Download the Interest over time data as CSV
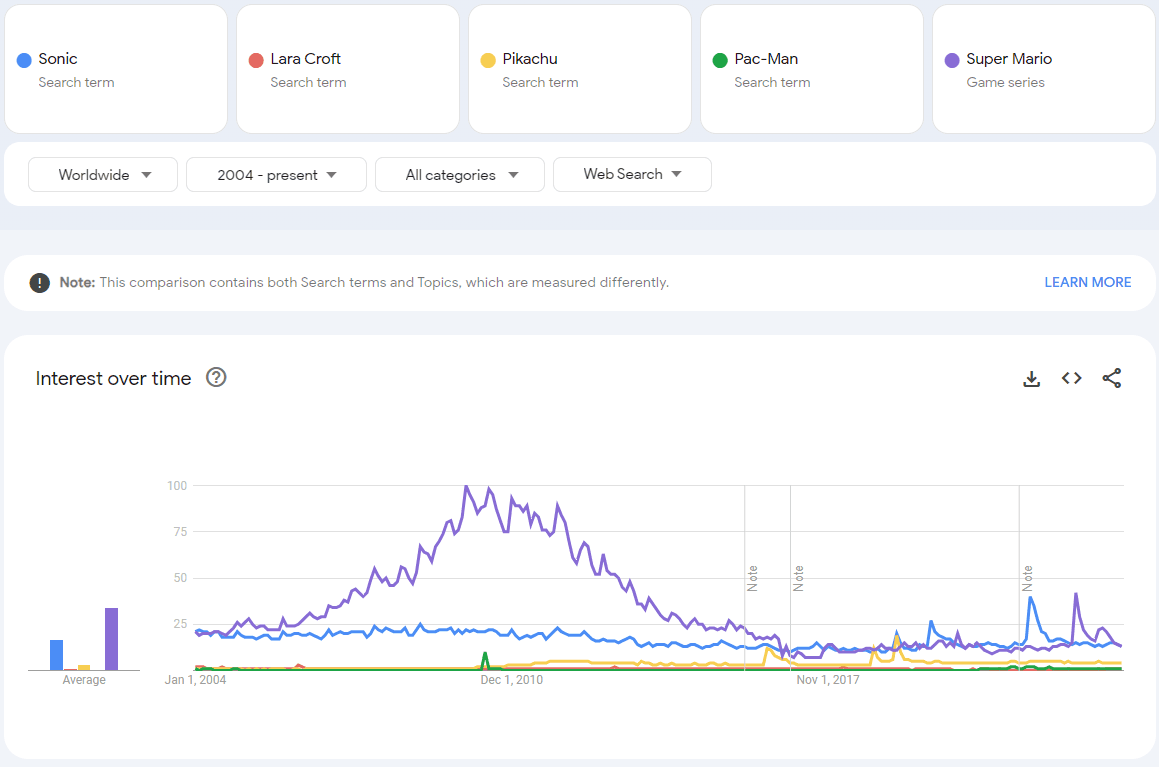1159x767 pixels. click(x=1031, y=379)
